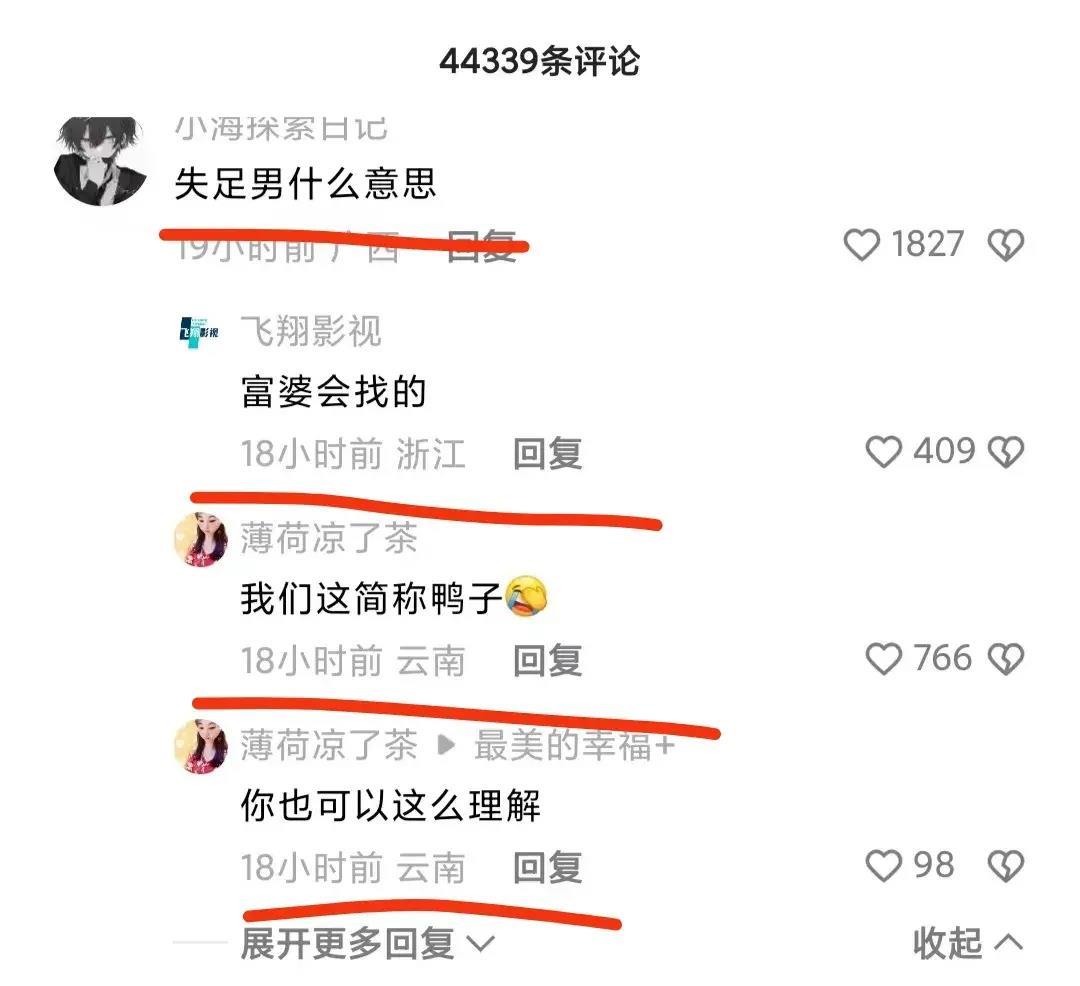Image resolution: width=1080 pixels, height=986 pixels.
Task: Reply to the 失足男什么意思 comment
Action: pos(481,246)
